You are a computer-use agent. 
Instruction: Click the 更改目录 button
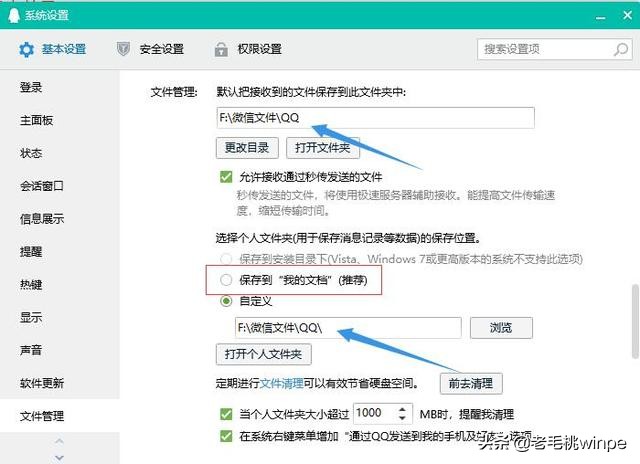(x=247, y=148)
